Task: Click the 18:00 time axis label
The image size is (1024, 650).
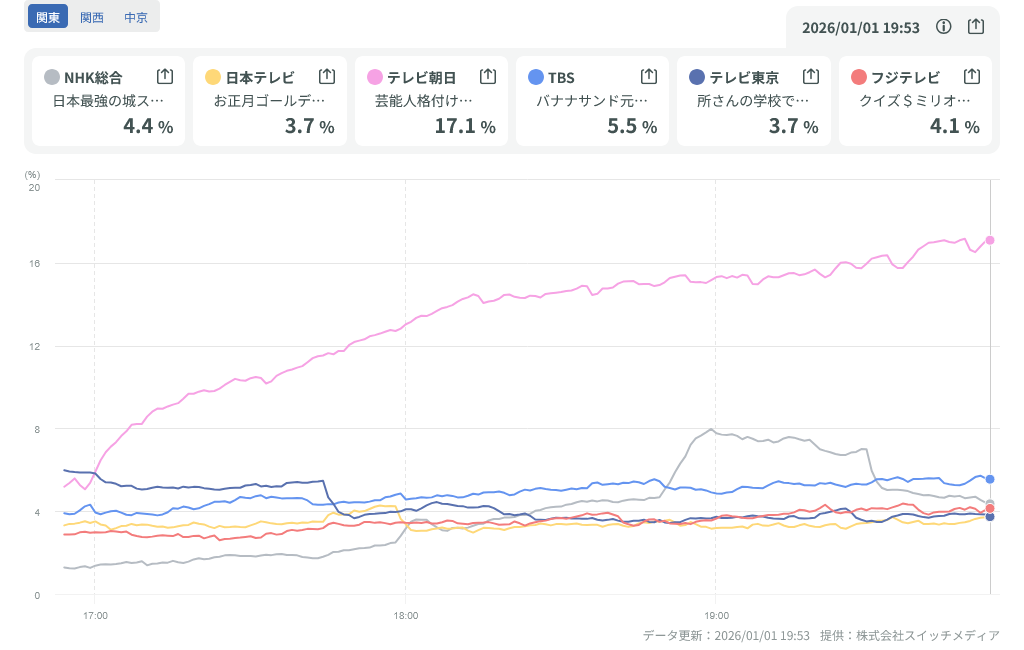Action: coord(405,615)
